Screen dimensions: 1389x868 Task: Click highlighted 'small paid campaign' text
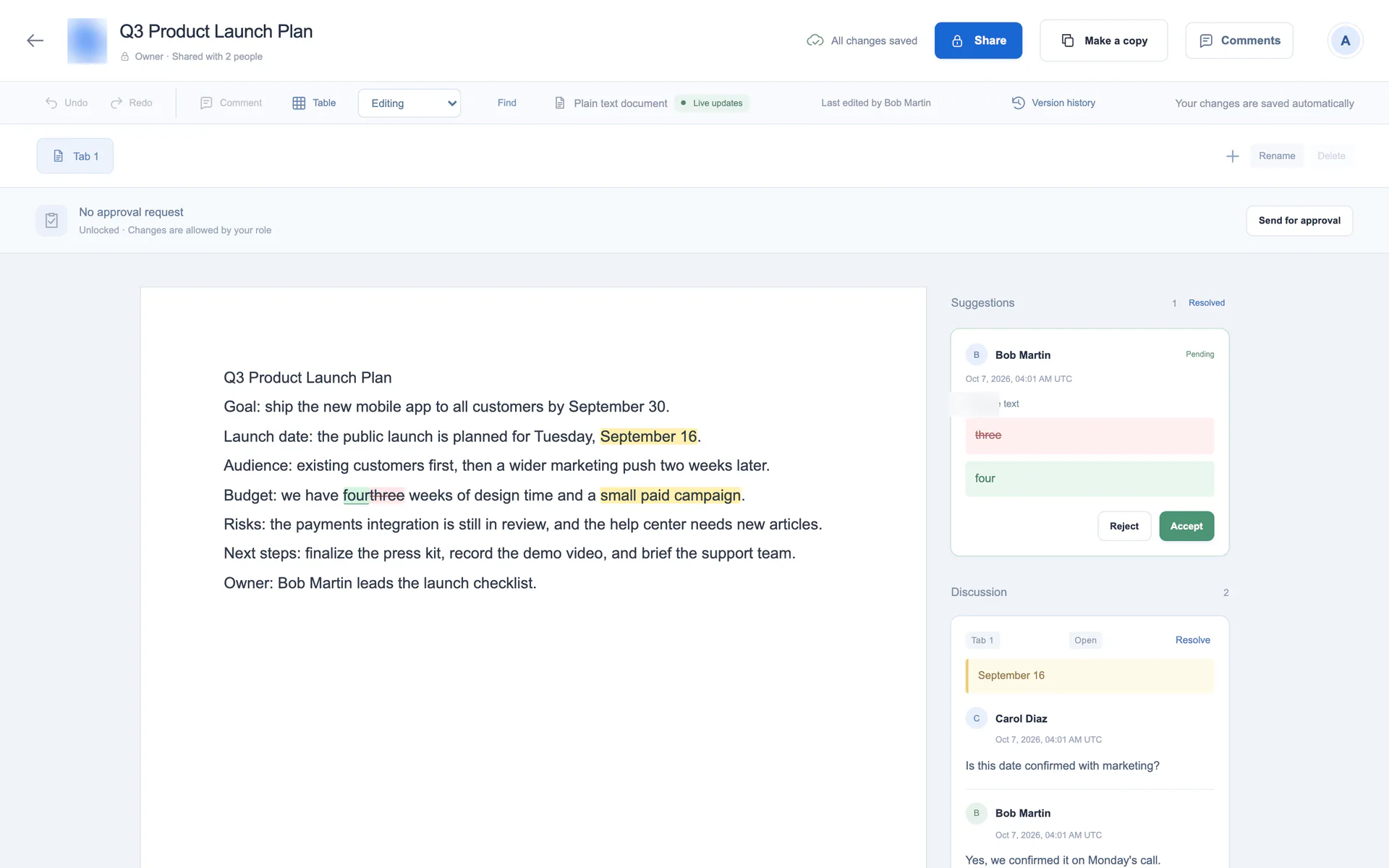tap(670, 495)
